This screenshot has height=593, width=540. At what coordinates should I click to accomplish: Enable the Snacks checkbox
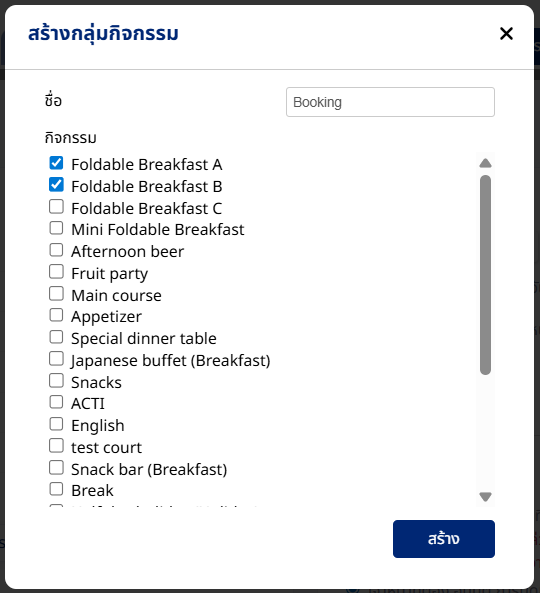point(56,380)
